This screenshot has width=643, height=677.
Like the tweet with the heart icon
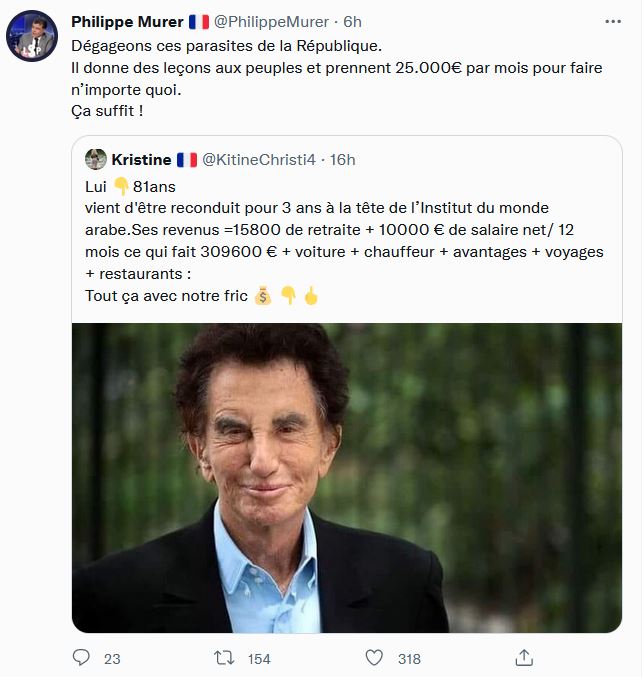[x=374, y=658]
